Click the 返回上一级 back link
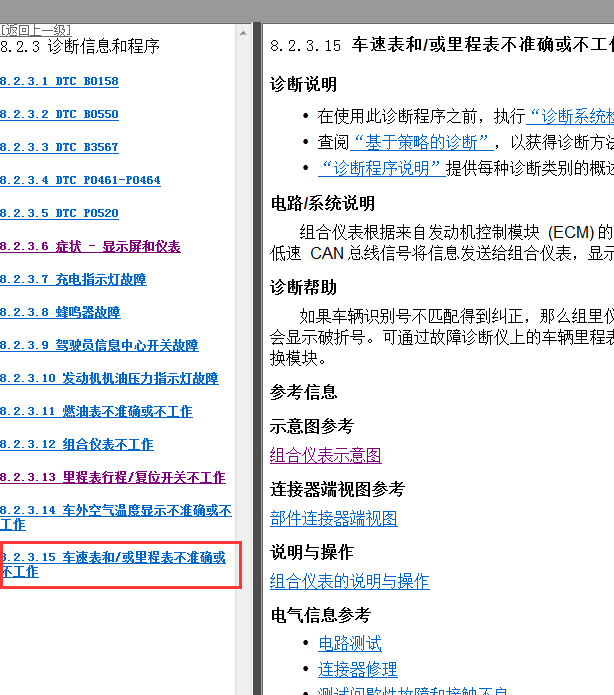The width and height of the screenshot is (614, 695). coord(35,30)
